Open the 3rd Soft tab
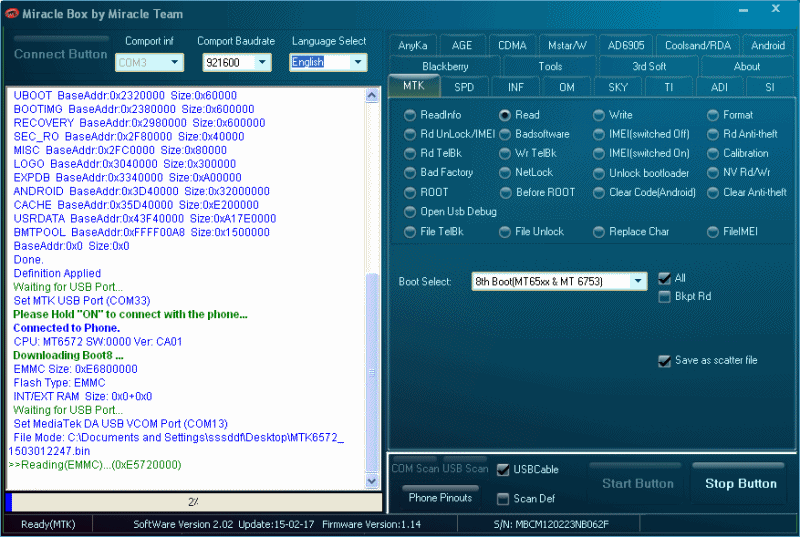The width and height of the screenshot is (800, 537). 649,66
